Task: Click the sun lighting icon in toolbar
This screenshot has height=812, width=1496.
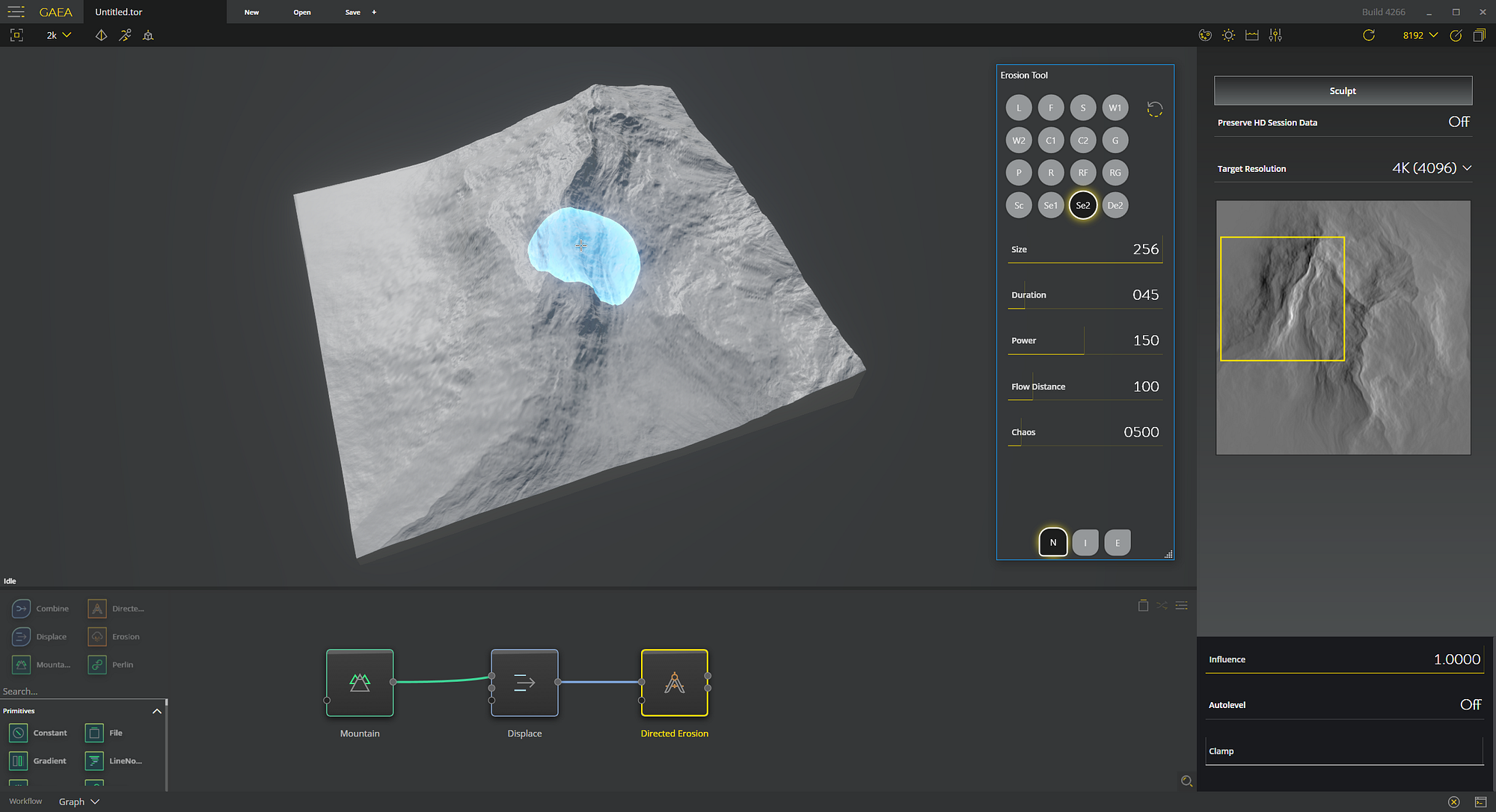Action: tap(1228, 35)
